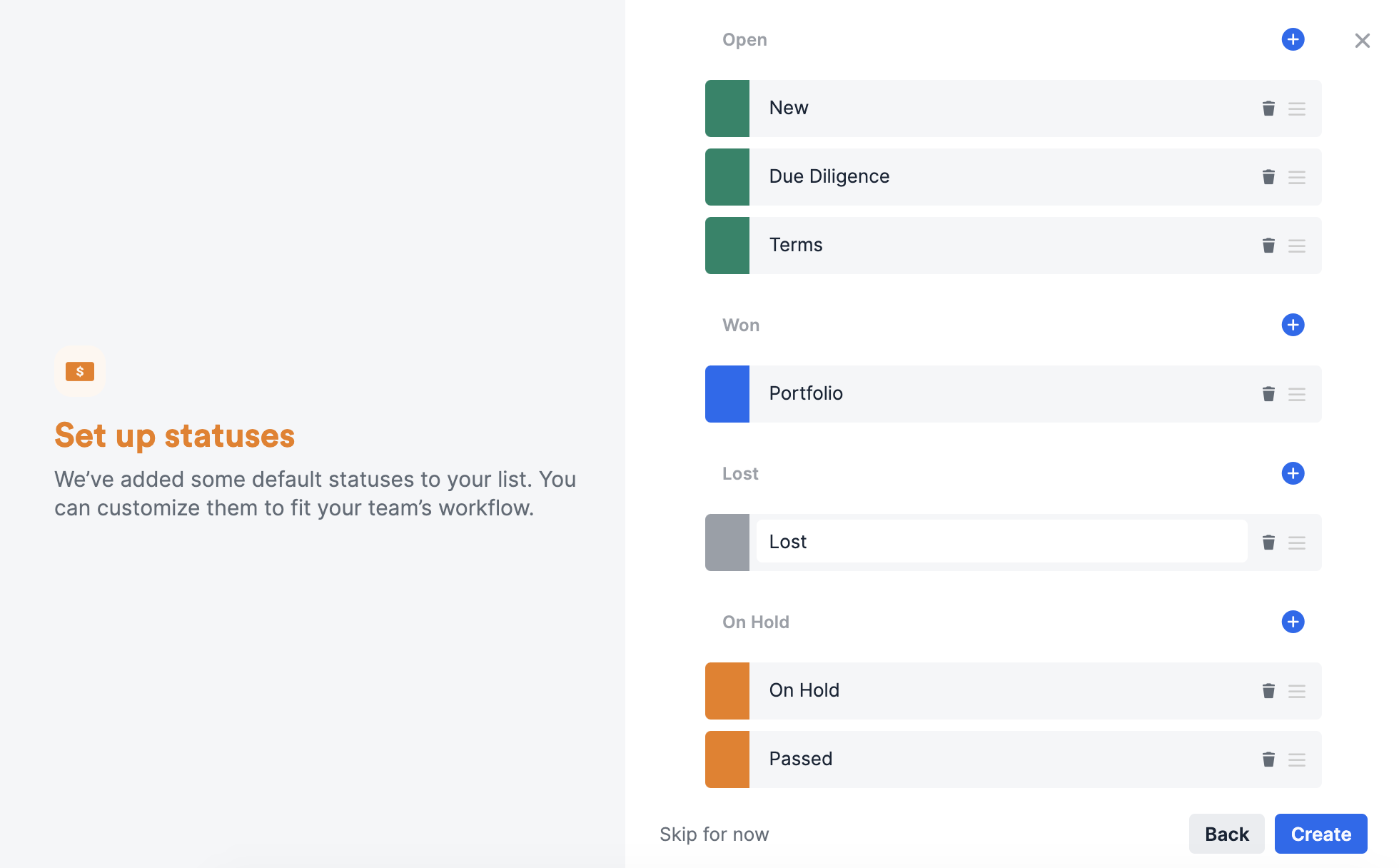
Task: Delete the Terms status
Action: pyautogui.click(x=1268, y=246)
